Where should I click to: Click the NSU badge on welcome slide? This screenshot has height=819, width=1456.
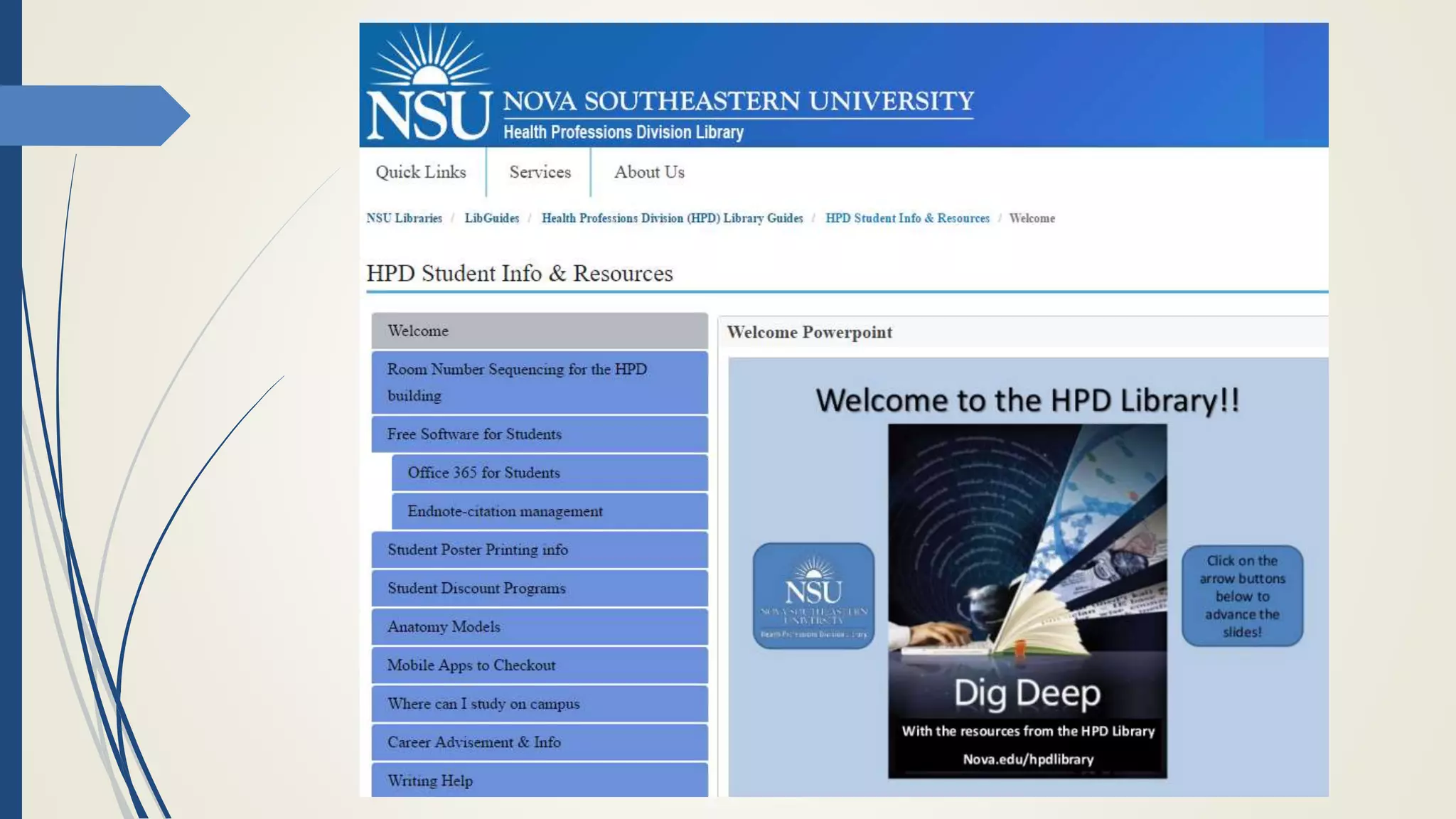coord(813,596)
